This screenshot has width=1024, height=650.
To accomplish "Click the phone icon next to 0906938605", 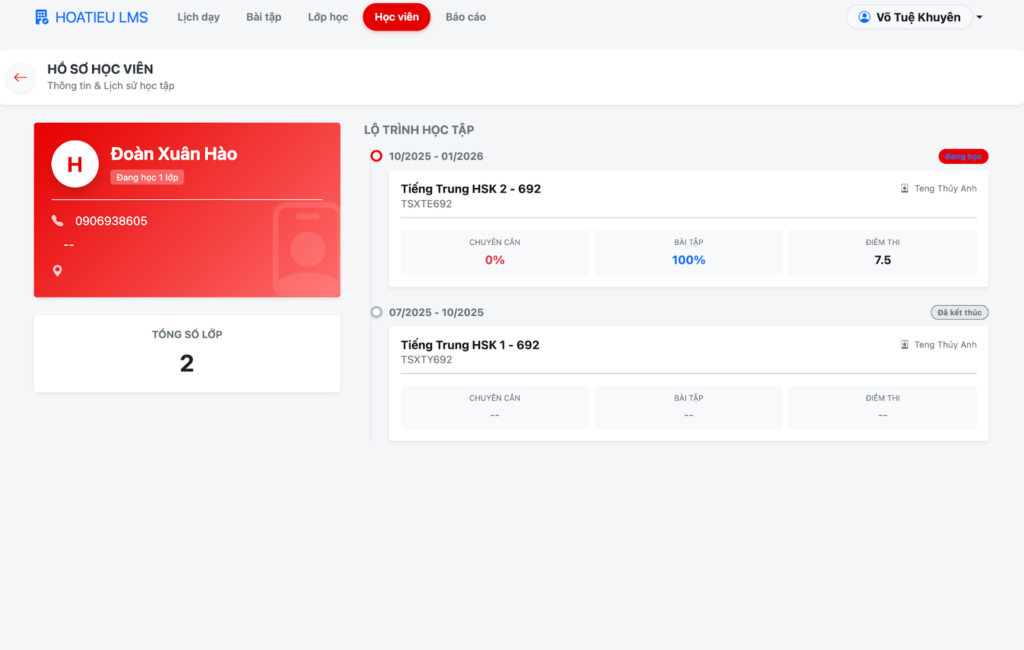I will (x=57, y=220).
